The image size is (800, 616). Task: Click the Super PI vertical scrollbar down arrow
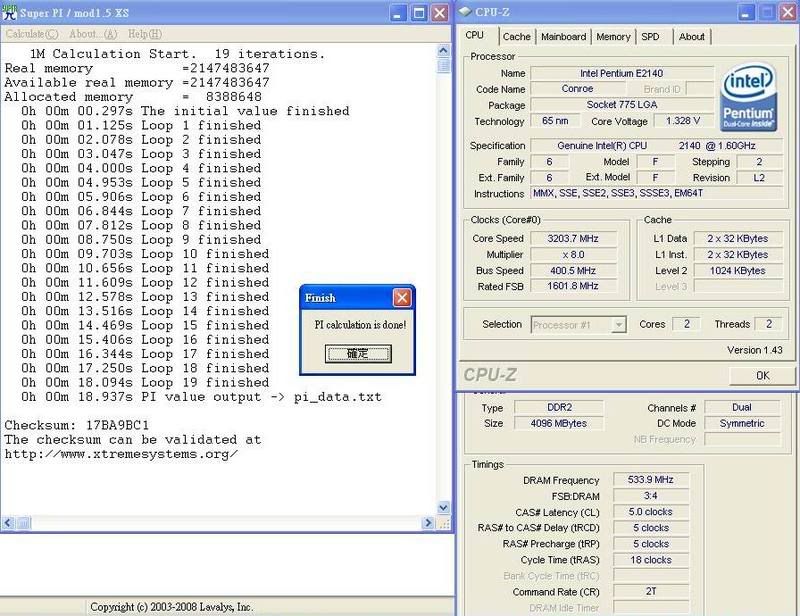(443, 507)
